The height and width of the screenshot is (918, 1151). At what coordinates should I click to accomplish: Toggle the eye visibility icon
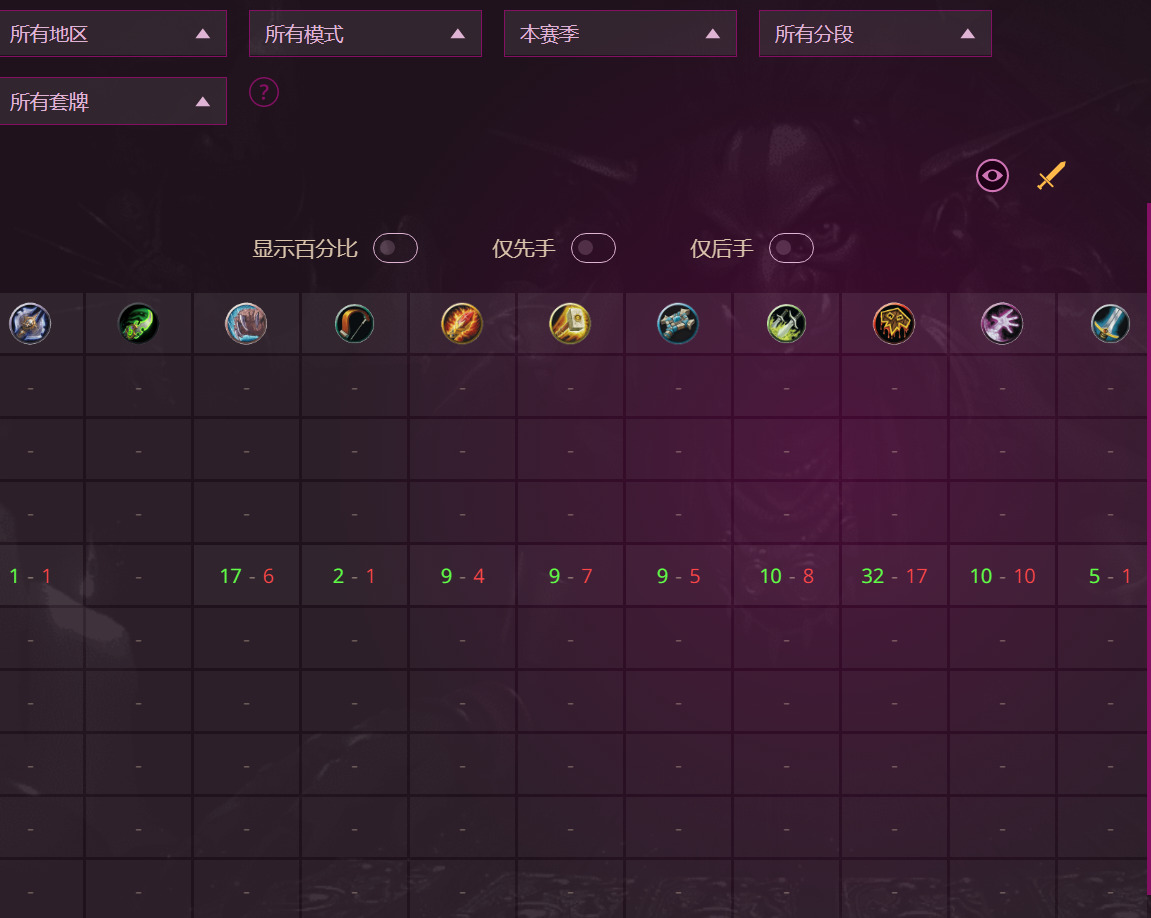[x=992, y=175]
